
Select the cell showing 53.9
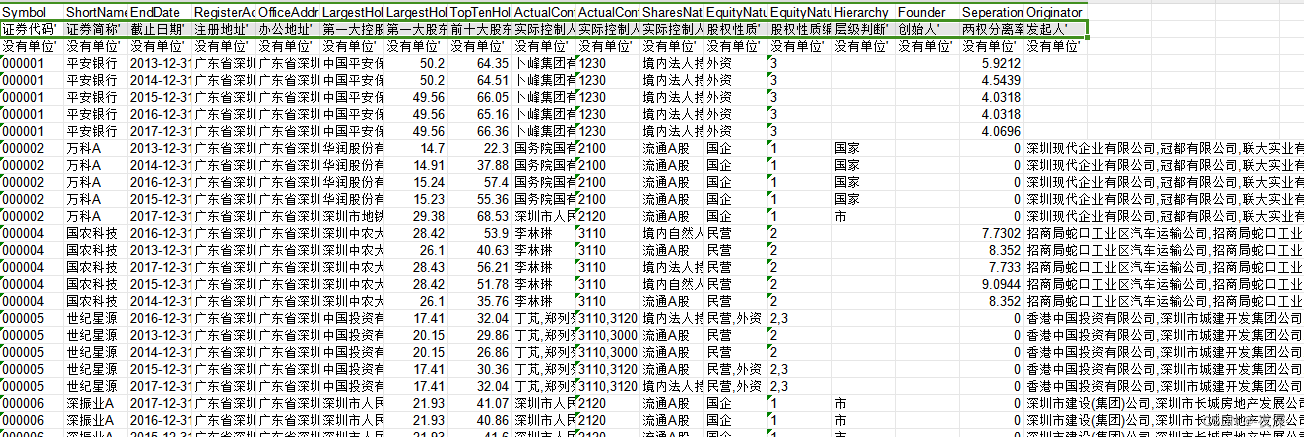(x=480, y=232)
